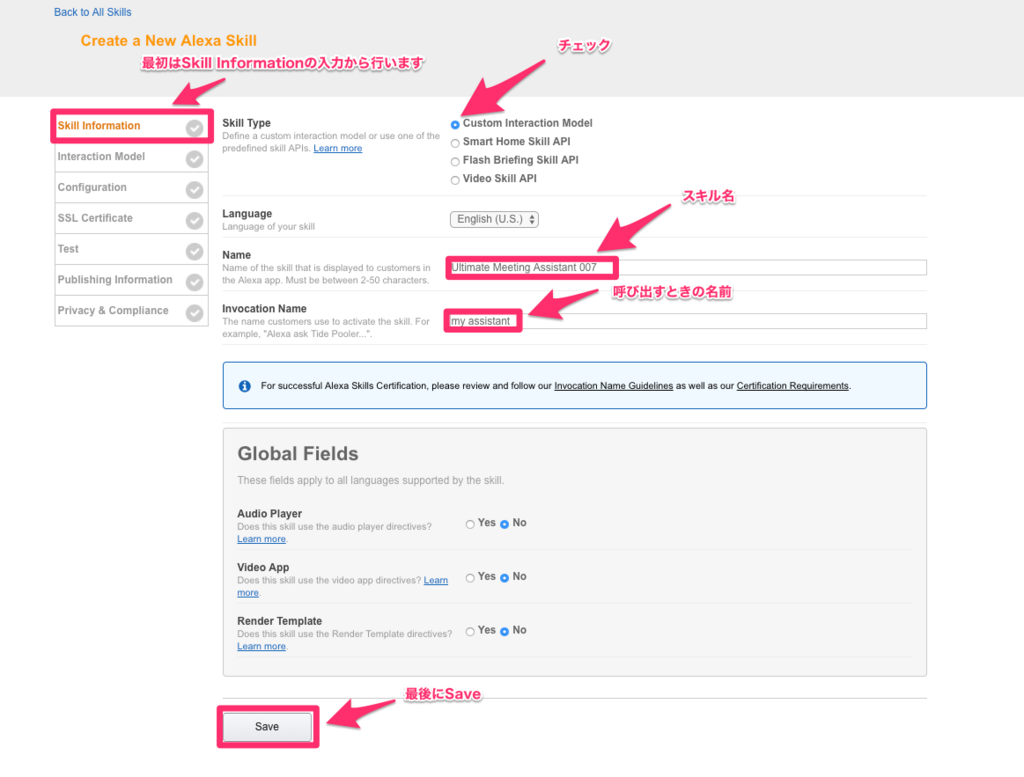Click the Configuration step checkmark icon
Image resolution: width=1024 pixels, height=777 pixels.
coord(194,189)
